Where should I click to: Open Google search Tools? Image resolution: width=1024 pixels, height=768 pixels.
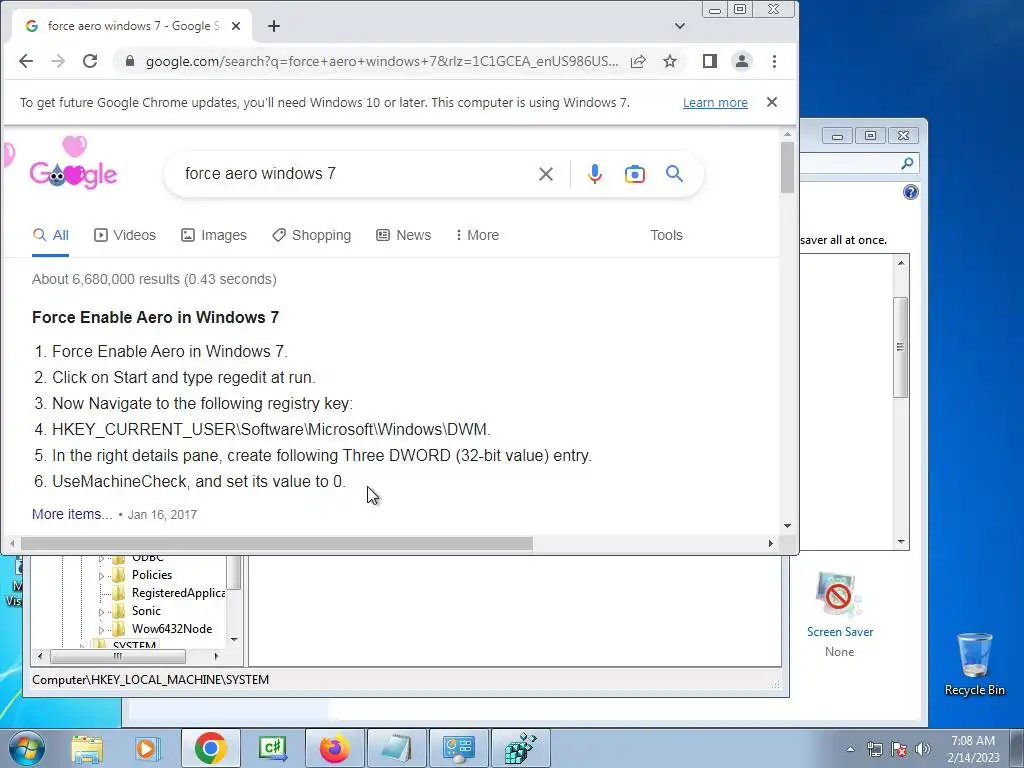tap(666, 235)
